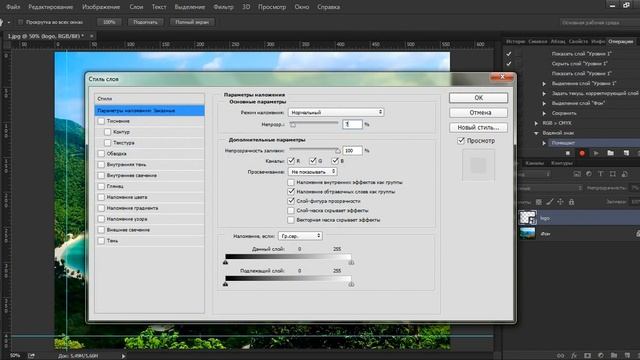The height and width of the screenshot is (360, 640).
Task: Click the lock all padlock icon
Action: coord(571,202)
